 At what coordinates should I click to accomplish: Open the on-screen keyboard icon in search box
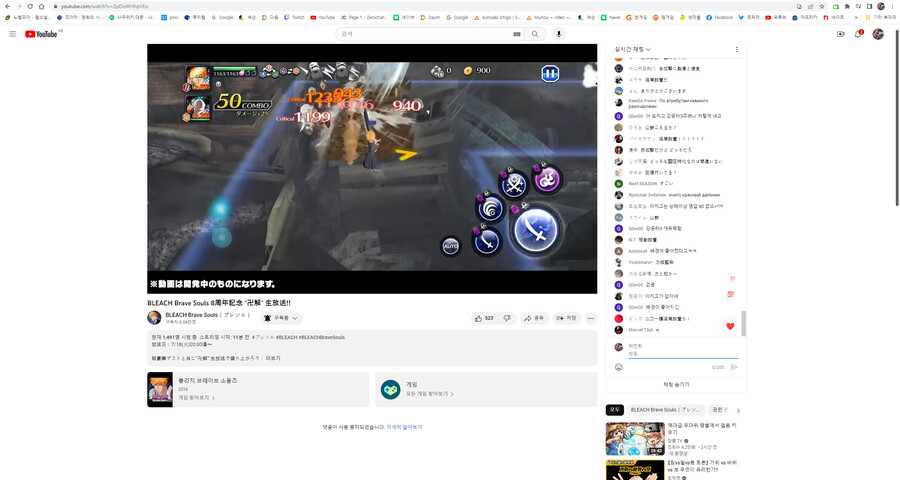pyautogui.click(x=517, y=34)
